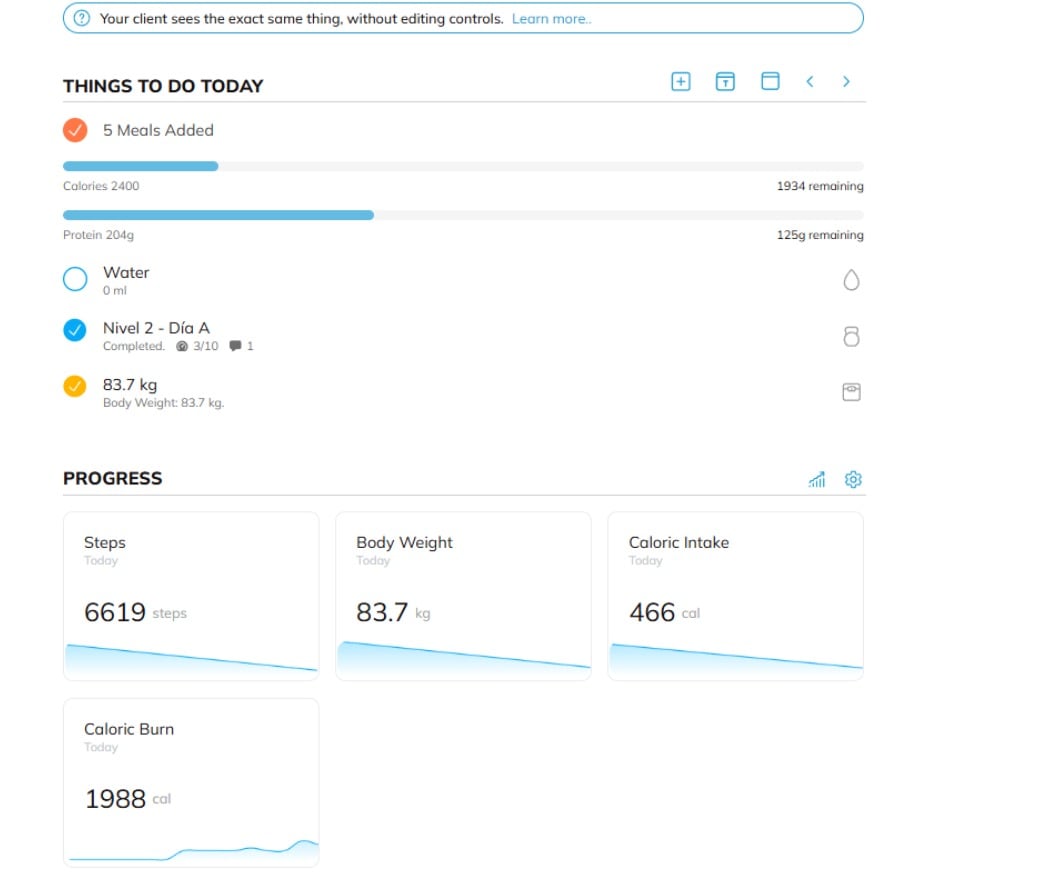Viewport: 1060px width, 893px height.
Task: Open the Caloric Burn progress card
Action: [x=191, y=782]
